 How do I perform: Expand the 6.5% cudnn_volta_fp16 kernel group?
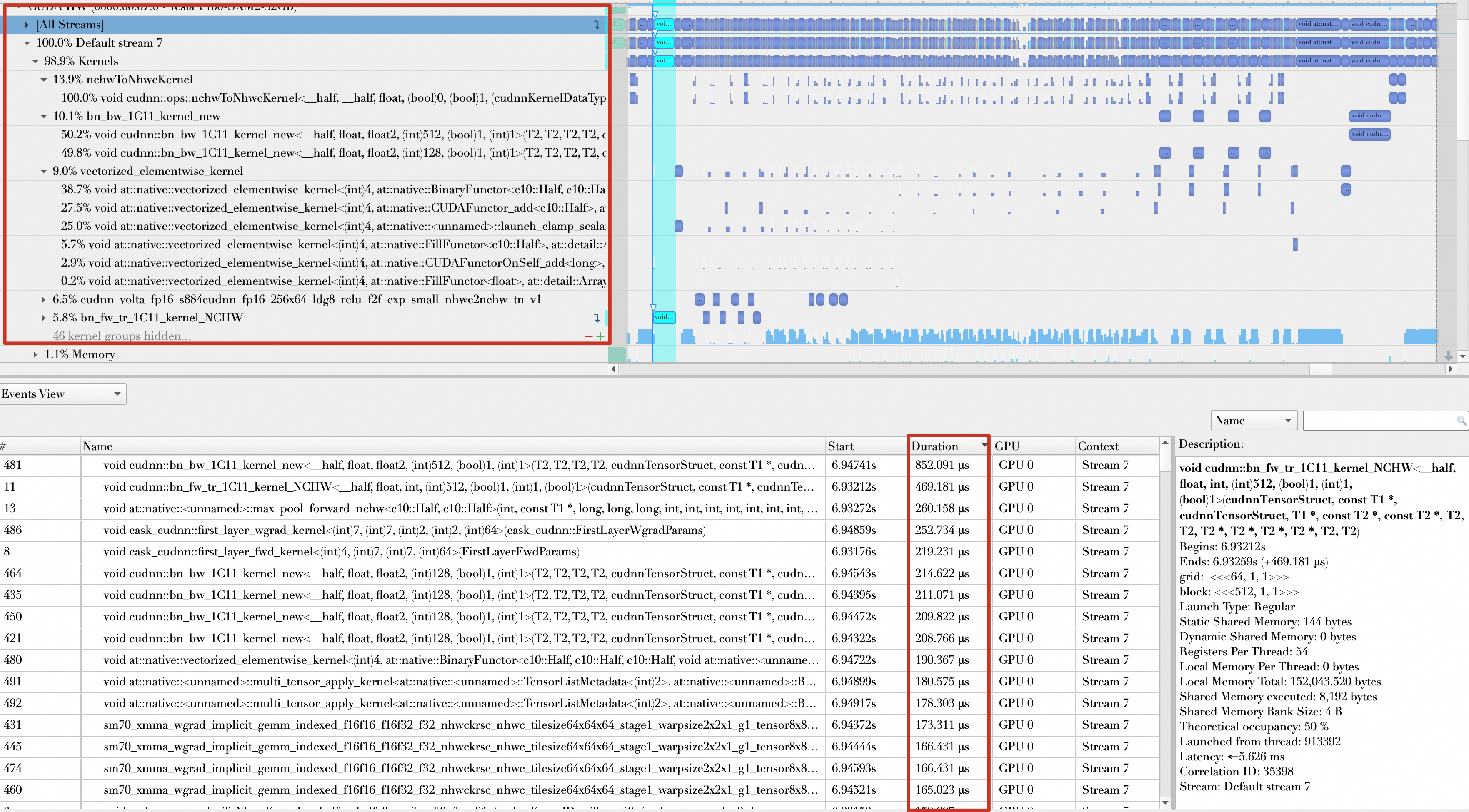(43, 299)
